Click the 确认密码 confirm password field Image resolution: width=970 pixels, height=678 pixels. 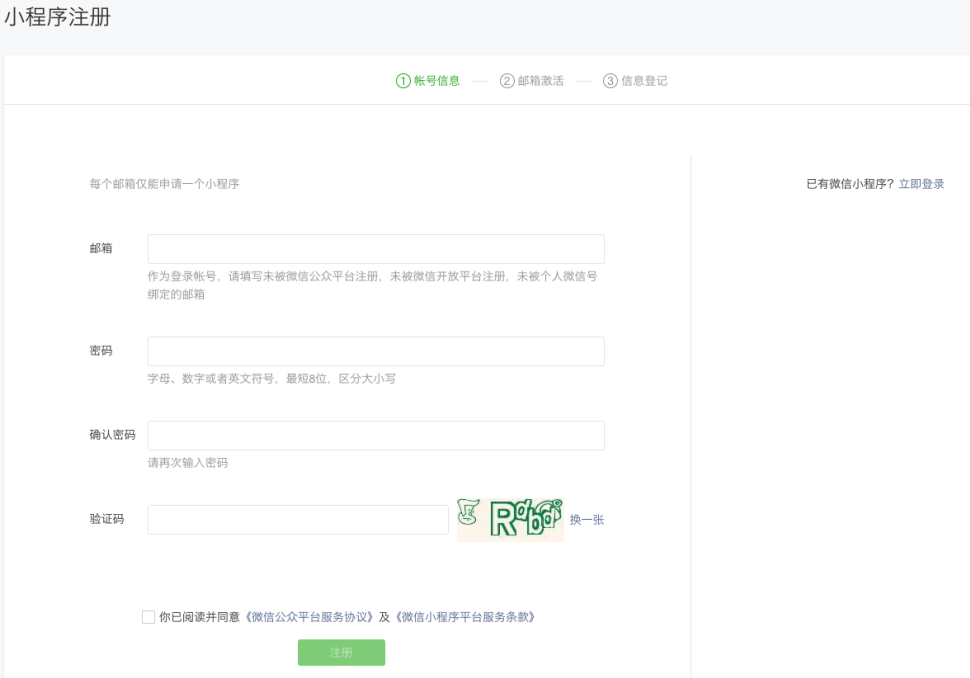point(375,435)
